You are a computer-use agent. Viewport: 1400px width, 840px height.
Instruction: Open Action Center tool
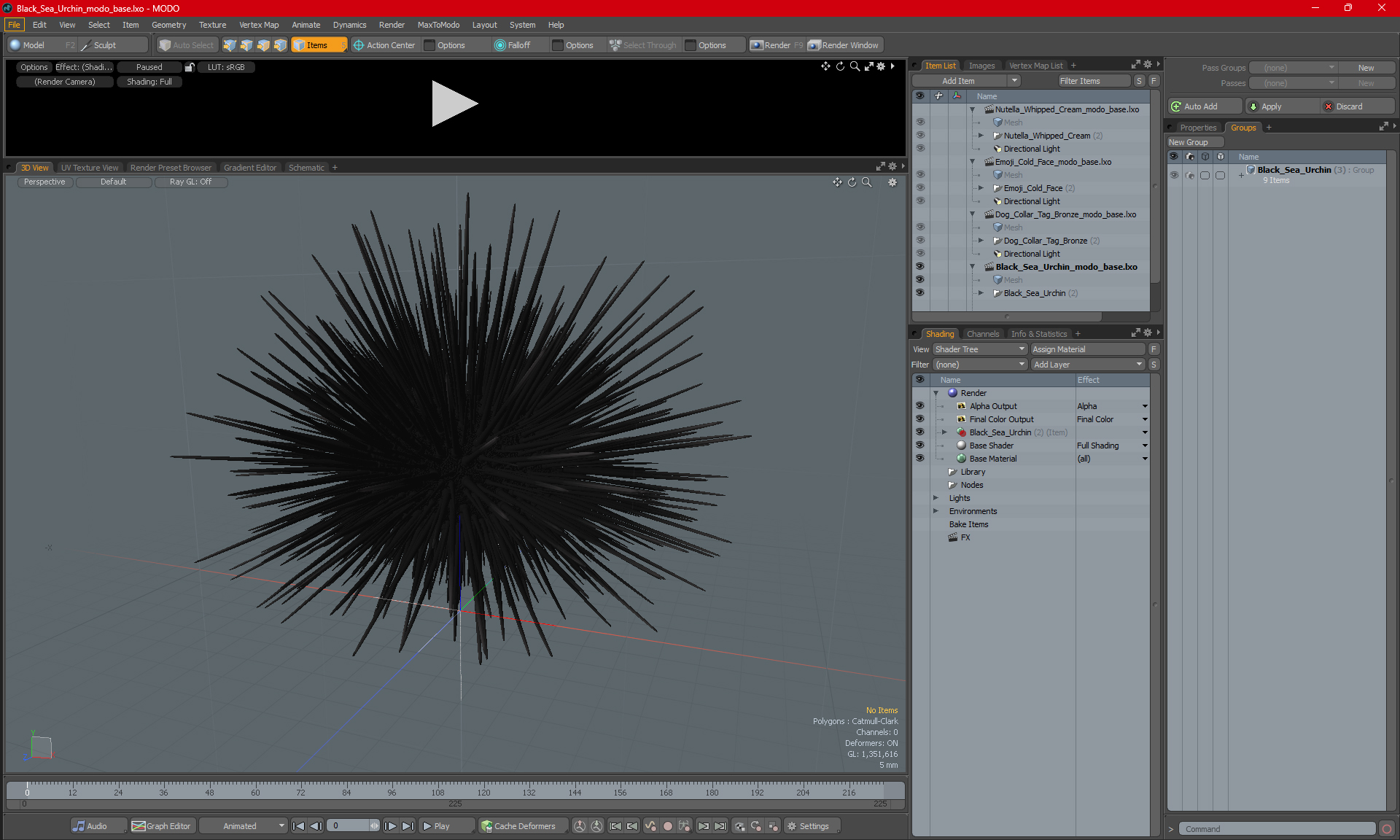(x=384, y=45)
